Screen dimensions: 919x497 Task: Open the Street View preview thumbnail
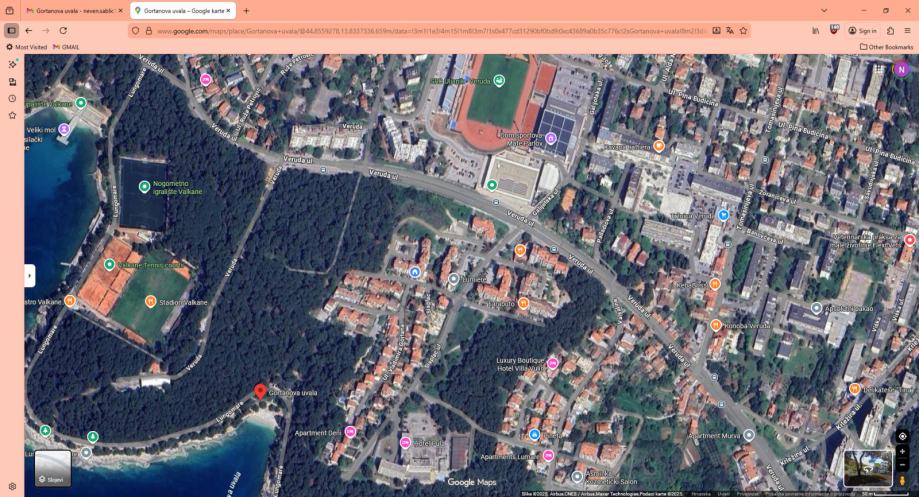coord(868,468)
